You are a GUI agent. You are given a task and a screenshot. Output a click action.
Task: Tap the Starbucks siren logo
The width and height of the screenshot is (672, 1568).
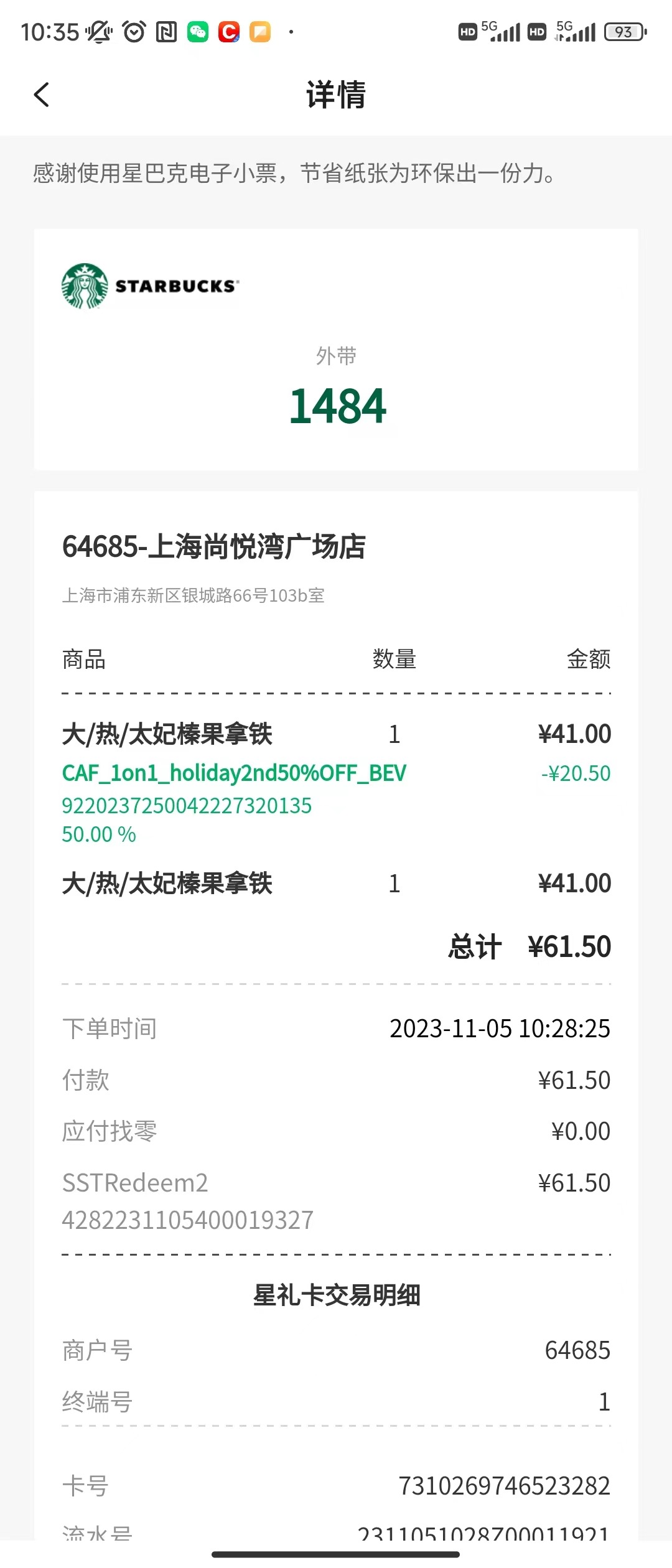point(85,286)
